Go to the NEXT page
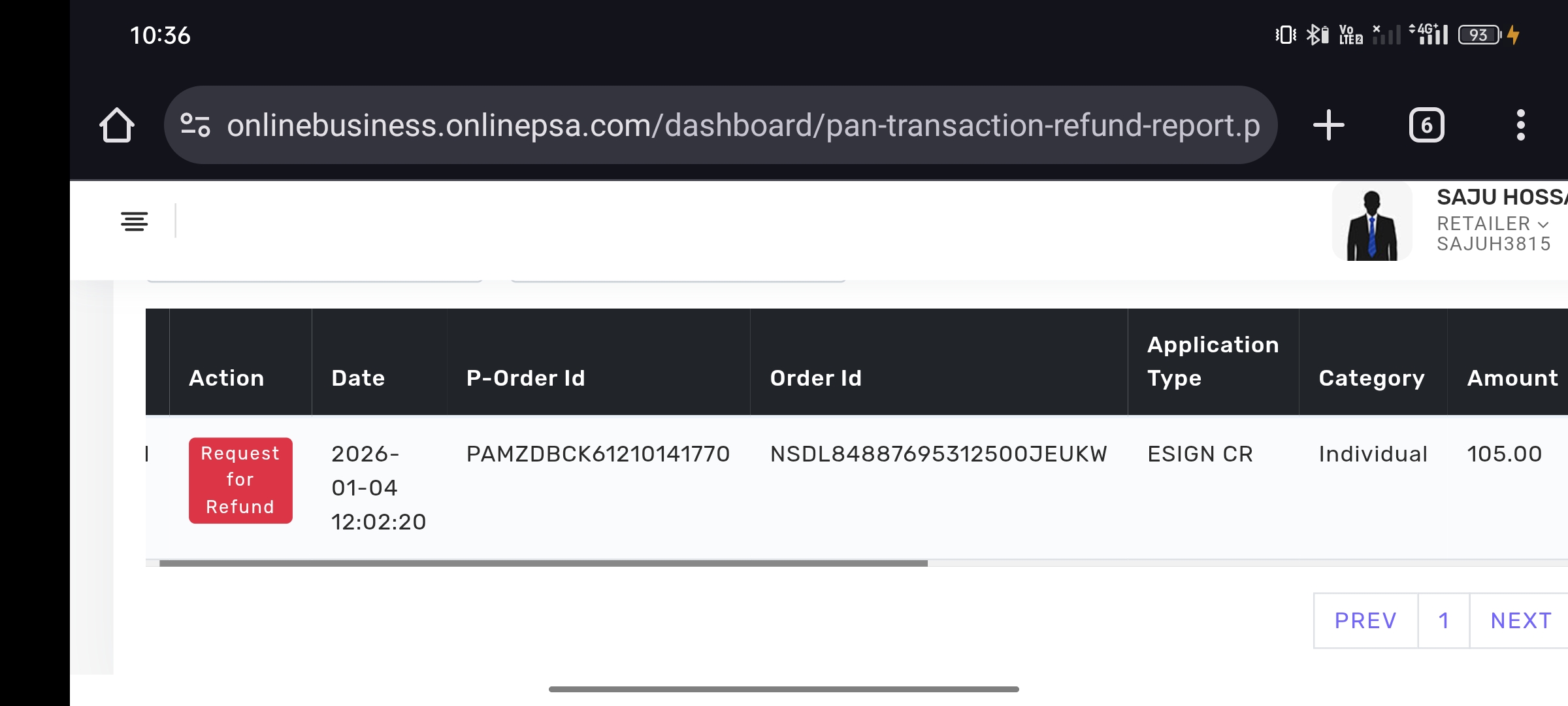The height and width of the screenshot is (706, 1568). click(1521, 620)
